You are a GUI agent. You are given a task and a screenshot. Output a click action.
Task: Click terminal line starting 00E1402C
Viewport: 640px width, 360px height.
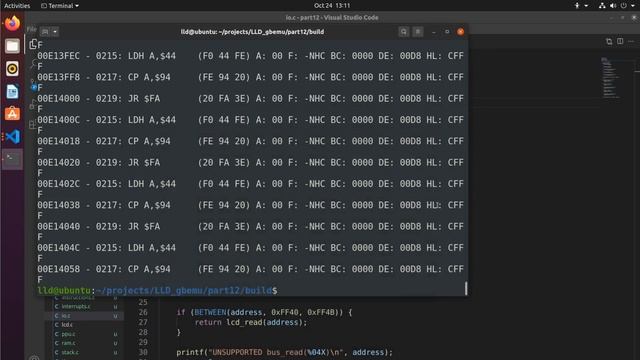click(250, 184)
